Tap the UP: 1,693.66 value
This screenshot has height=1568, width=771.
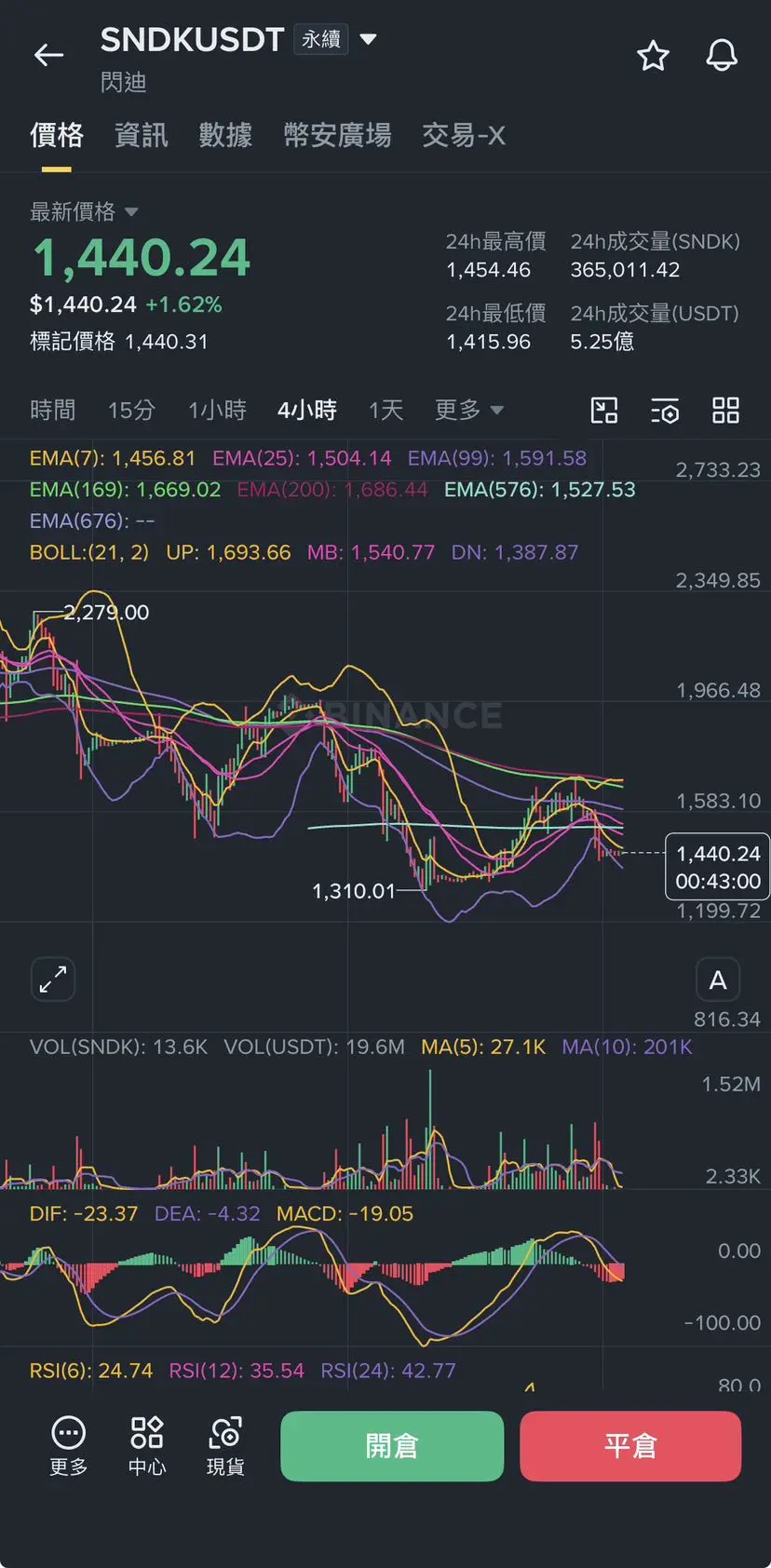coord(228,552)
